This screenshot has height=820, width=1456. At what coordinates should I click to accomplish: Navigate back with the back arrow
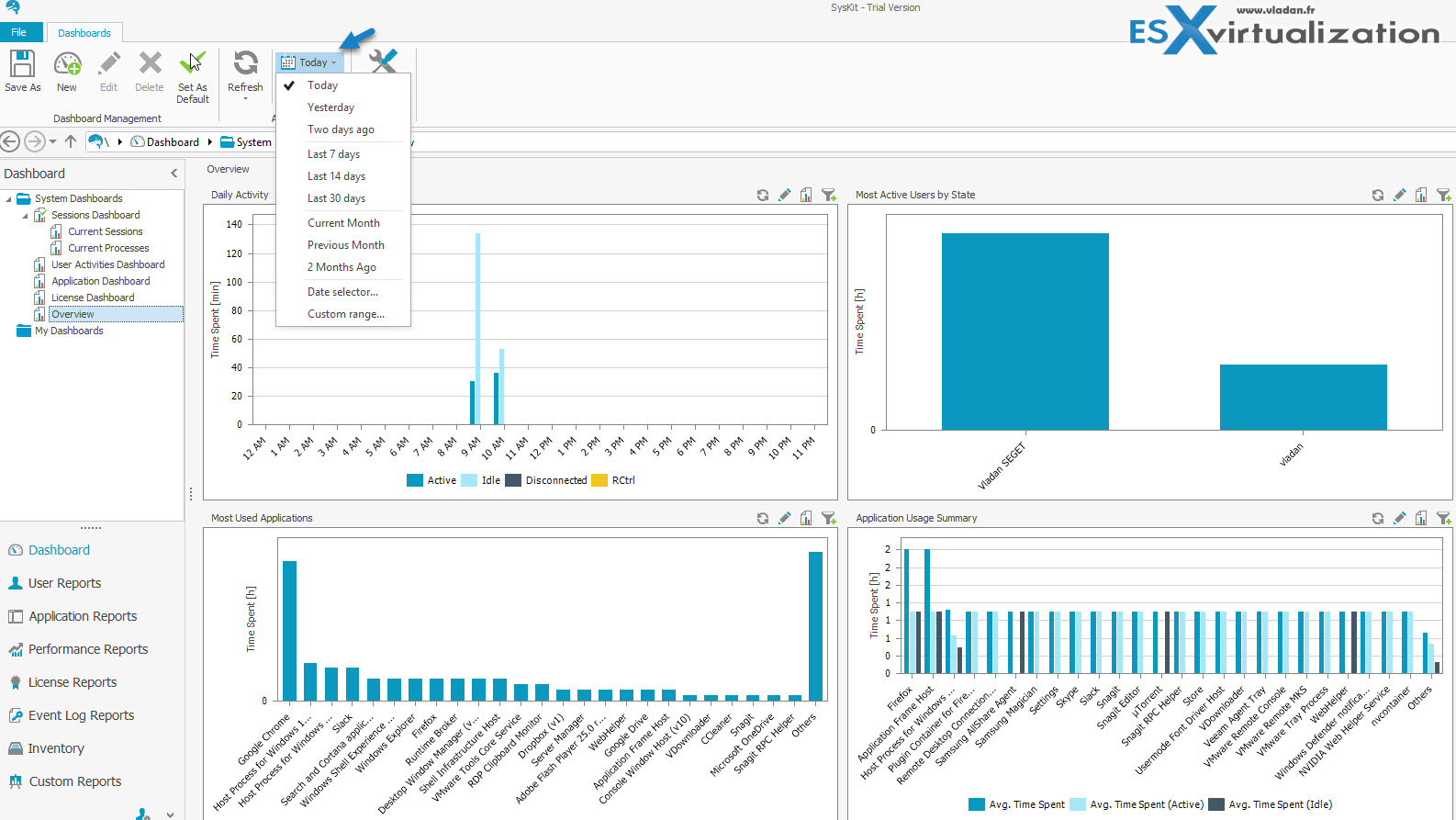[10, 141]
